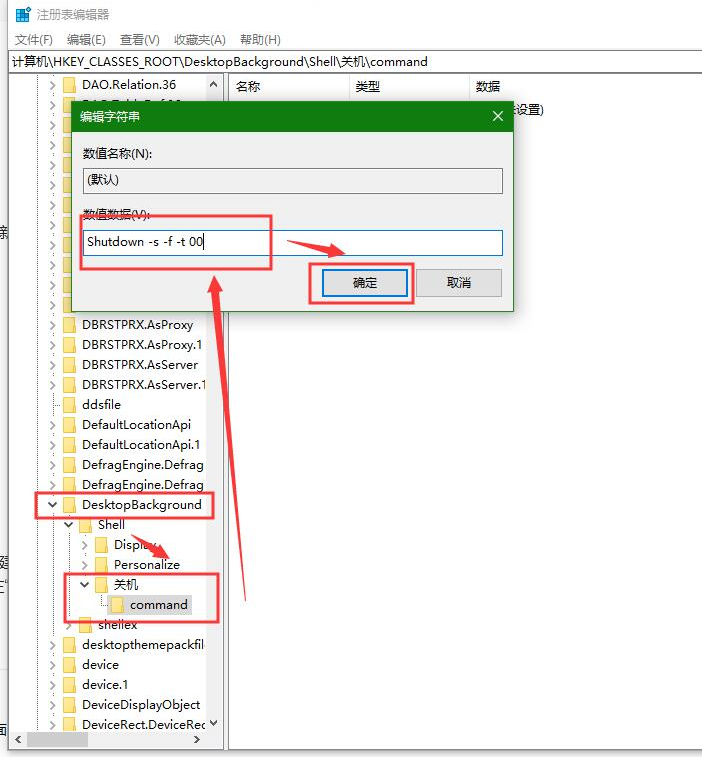This screenshot has height=757, width=702.
Task: Expand the Personalize key chevron
Action: (84, 565)
